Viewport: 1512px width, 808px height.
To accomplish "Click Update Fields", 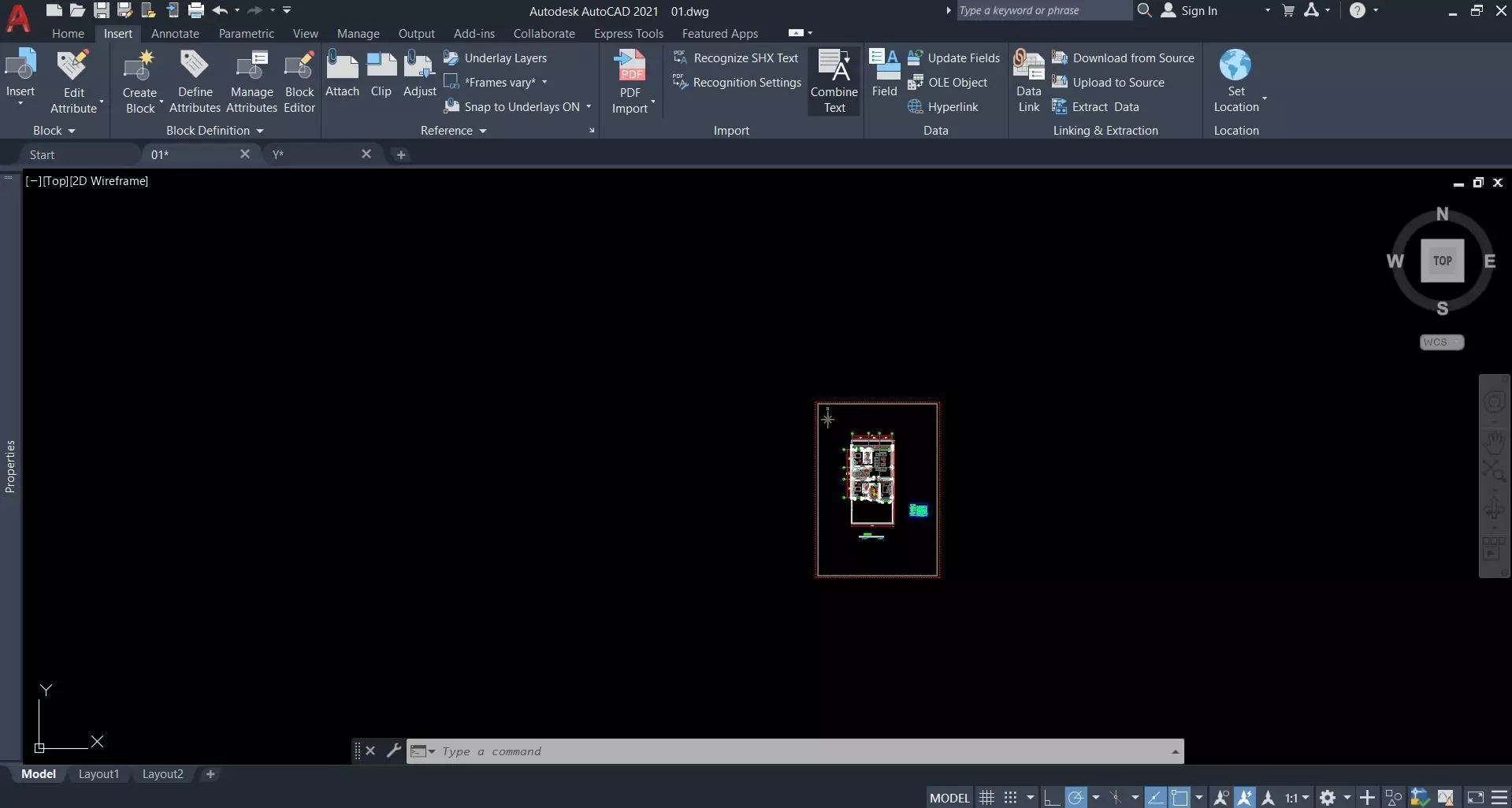I will pos(953,57).
